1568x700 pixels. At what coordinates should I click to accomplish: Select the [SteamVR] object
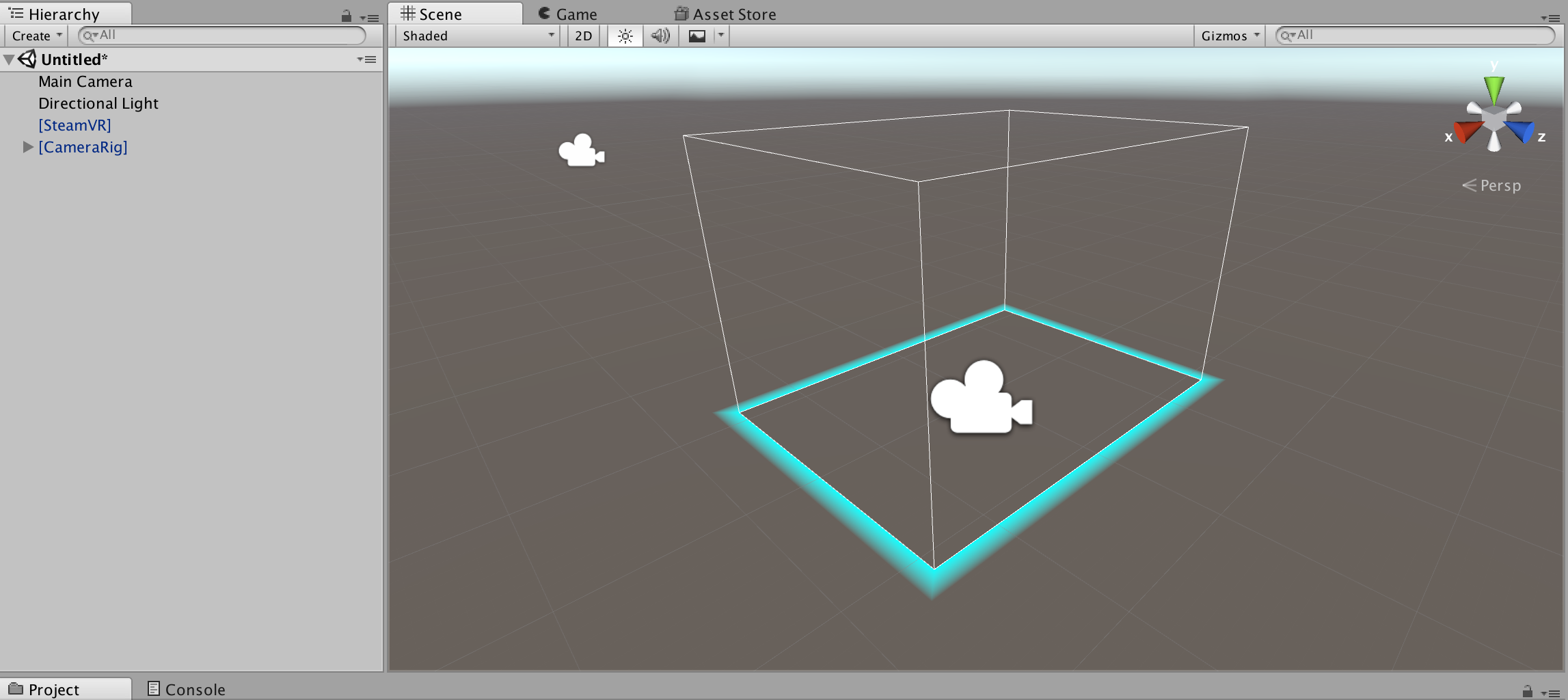point(75,125)
